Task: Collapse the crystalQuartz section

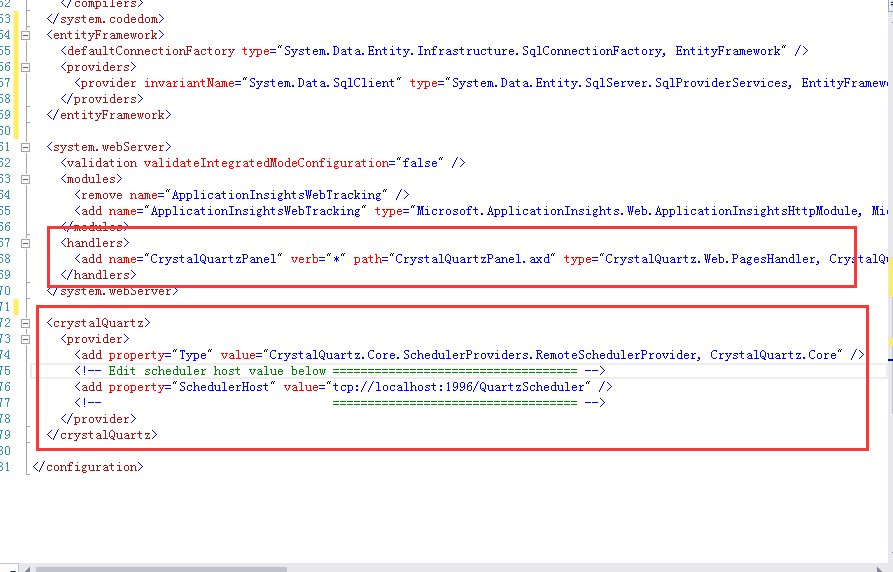Action: tap(25, 324)
